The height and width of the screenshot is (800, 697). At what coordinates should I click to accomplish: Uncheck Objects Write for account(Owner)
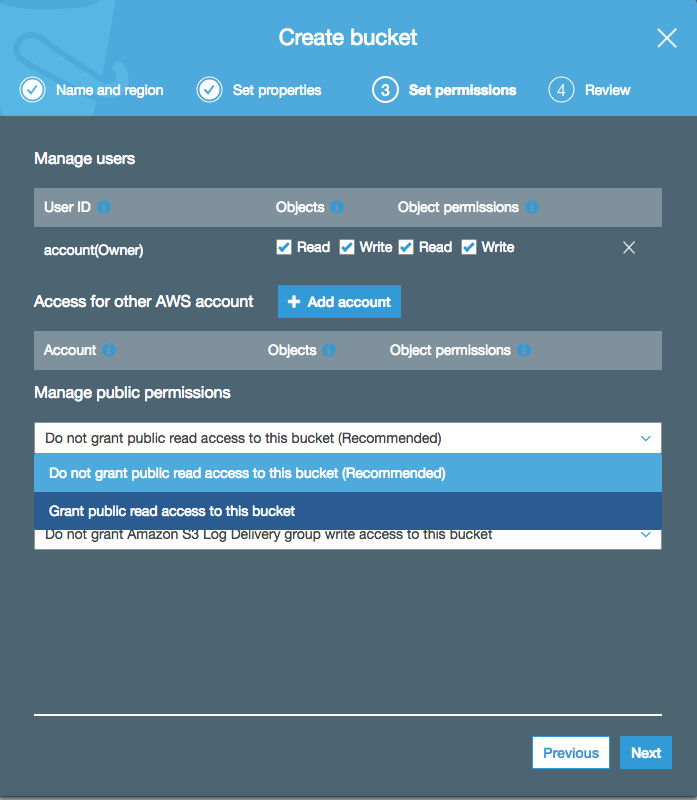pos(347,247)
